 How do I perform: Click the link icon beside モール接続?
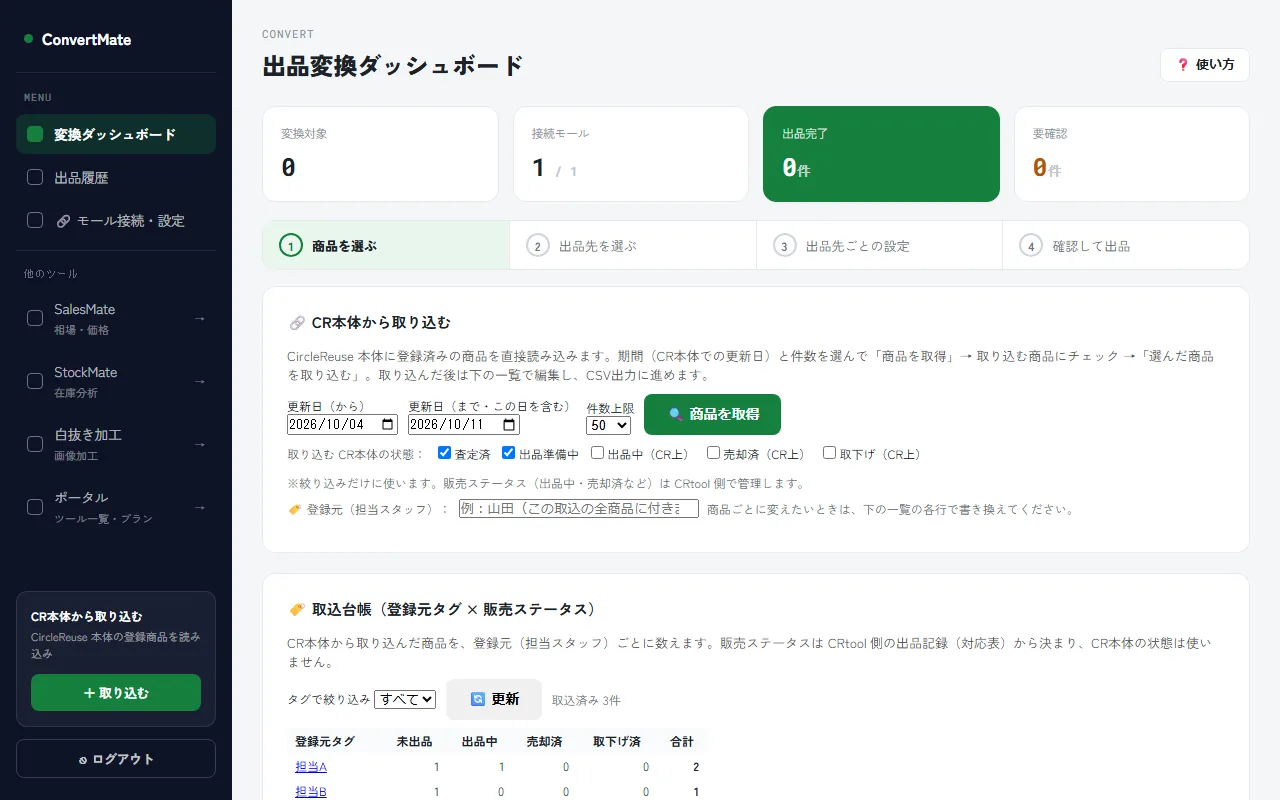pyautogui.click(x=63, y=221)
